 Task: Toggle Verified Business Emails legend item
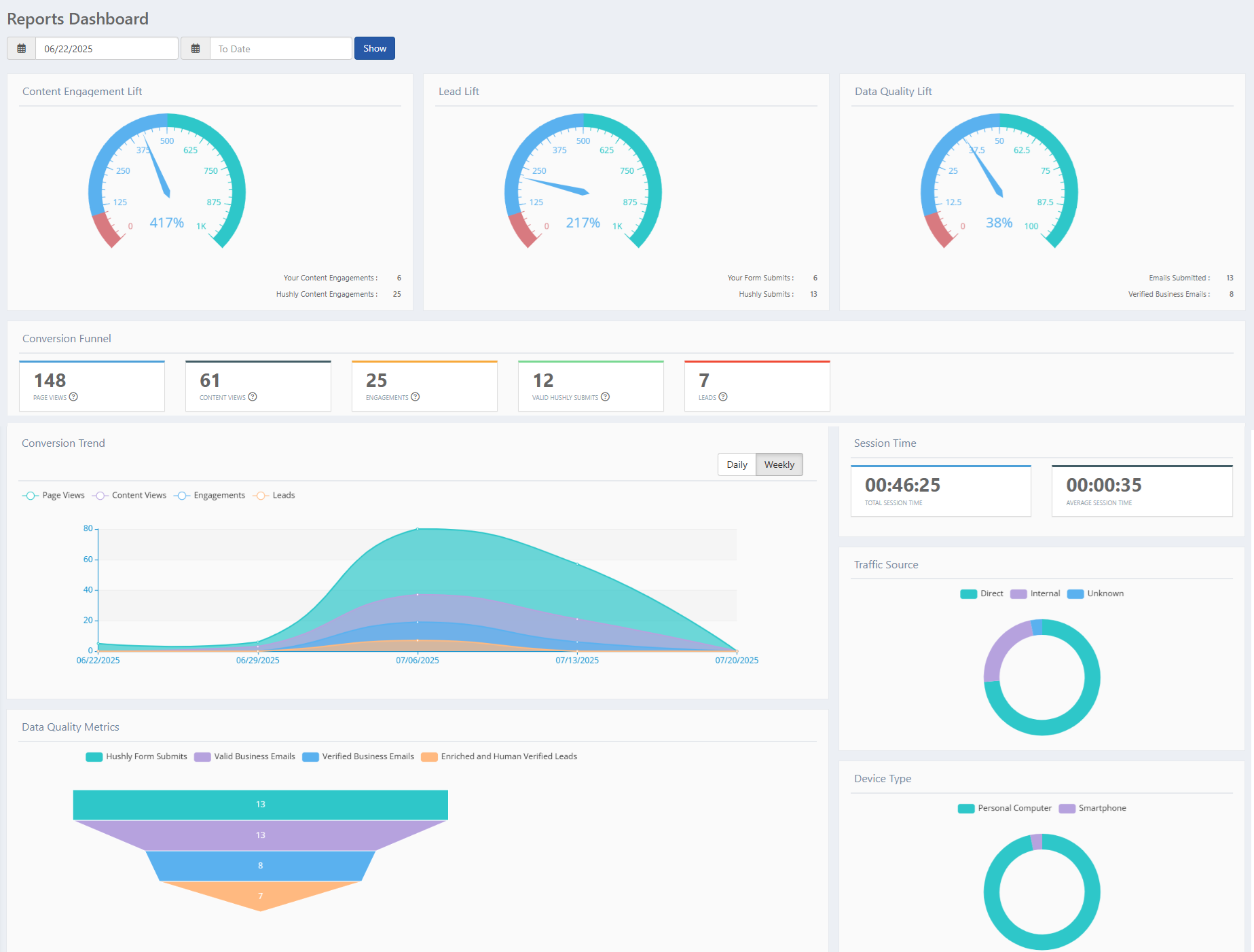pos(358,756)
